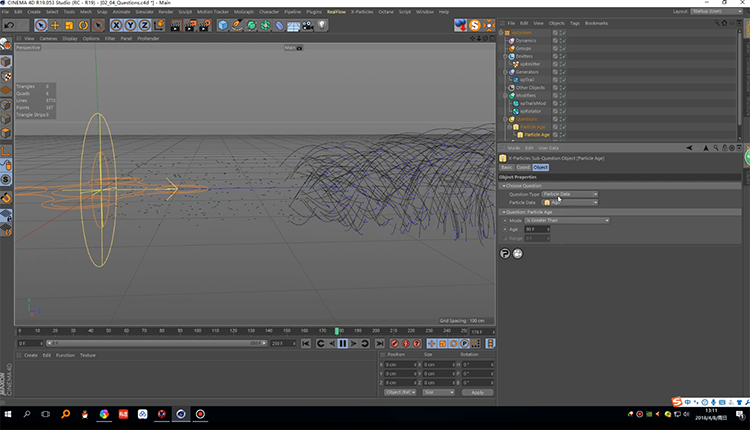The width and height of the screenshot is (750, 430).
Task: Open the Question Type dropdown
Action: tap(569, 194)
